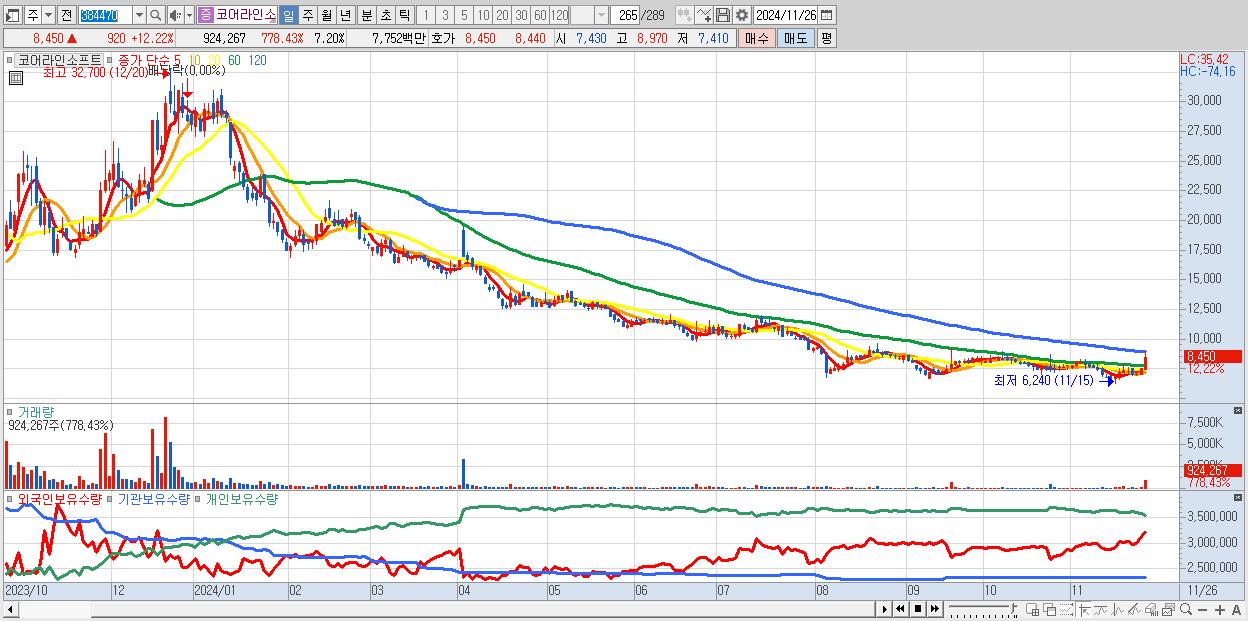Click the 코어라인소프트 stock label on chart

(x=59, y=60)
